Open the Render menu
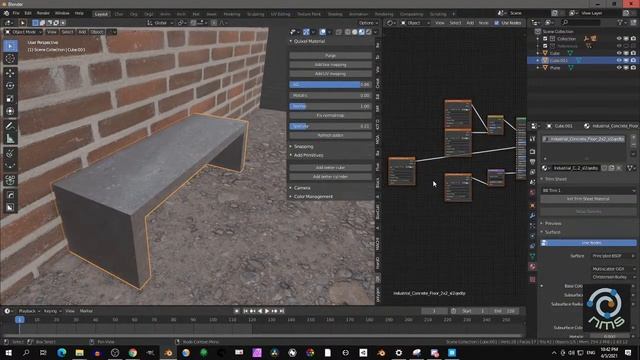The width and height of the screenshot is (640, 360). [x=43, y=13]
